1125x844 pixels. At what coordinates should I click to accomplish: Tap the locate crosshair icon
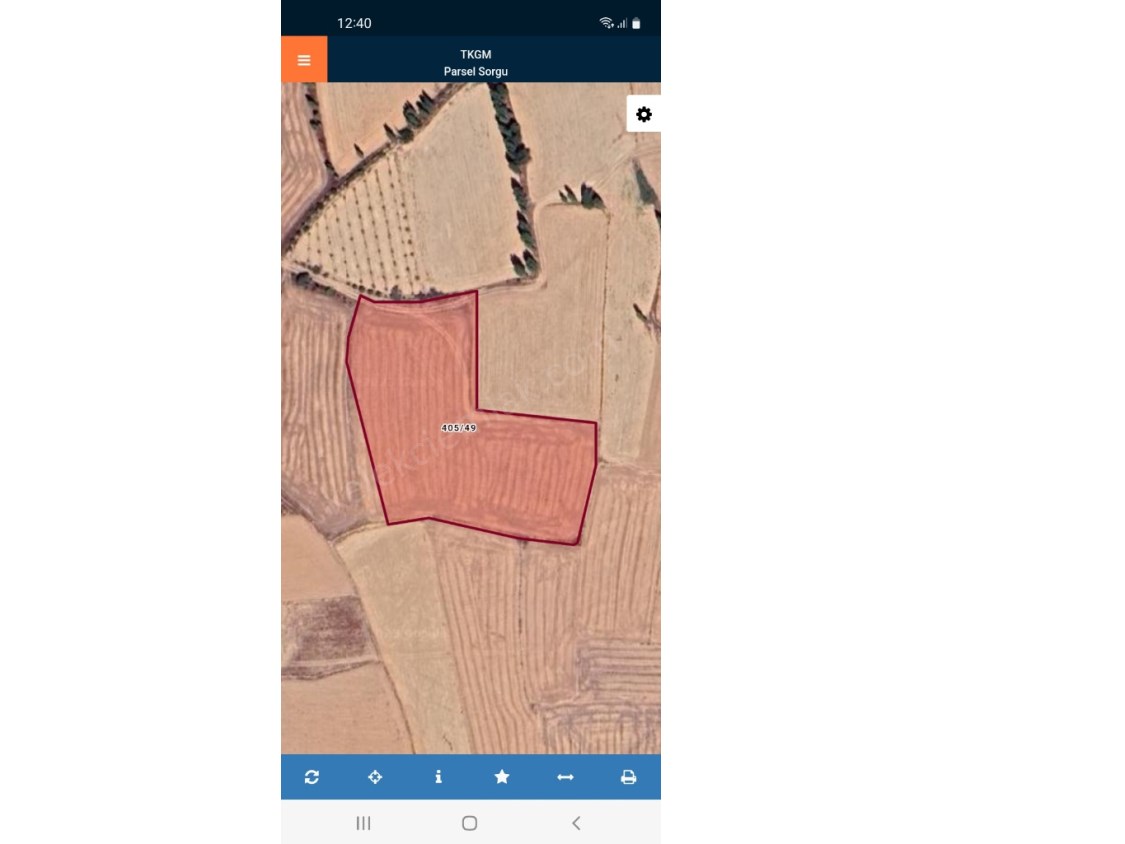pos(375,777)
